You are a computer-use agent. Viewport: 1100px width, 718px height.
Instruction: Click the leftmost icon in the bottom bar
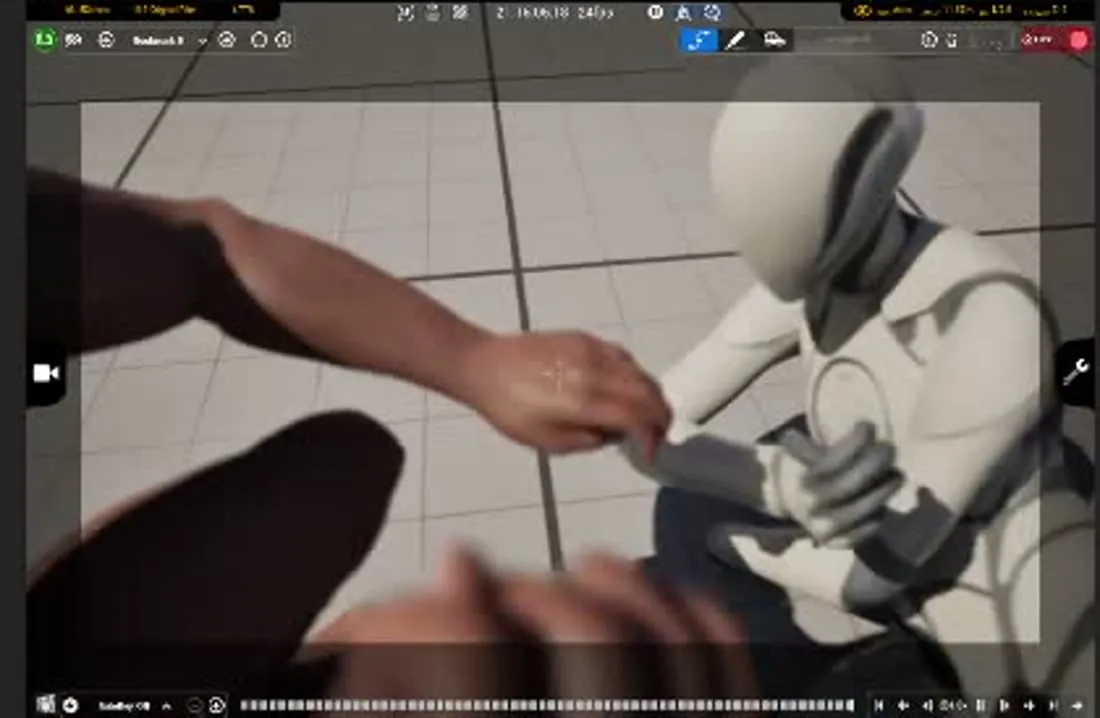pyautogui.click(x=46, y=704)
